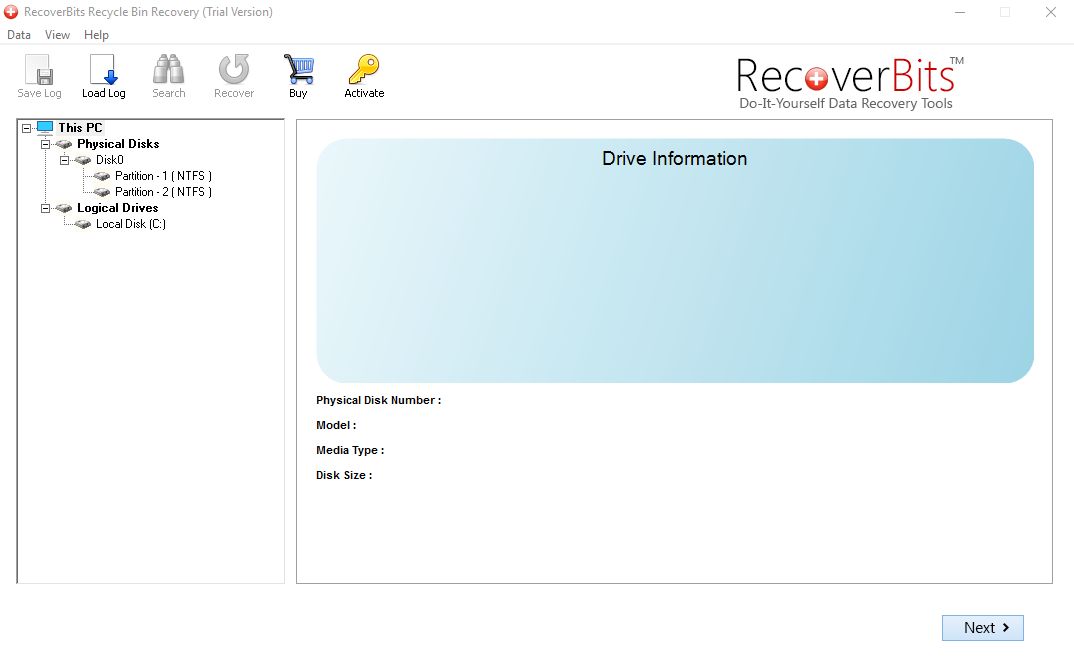The image size is (1074, 664).
Task: Click the Buy shopping cart icon
Action: coord(298,70)
